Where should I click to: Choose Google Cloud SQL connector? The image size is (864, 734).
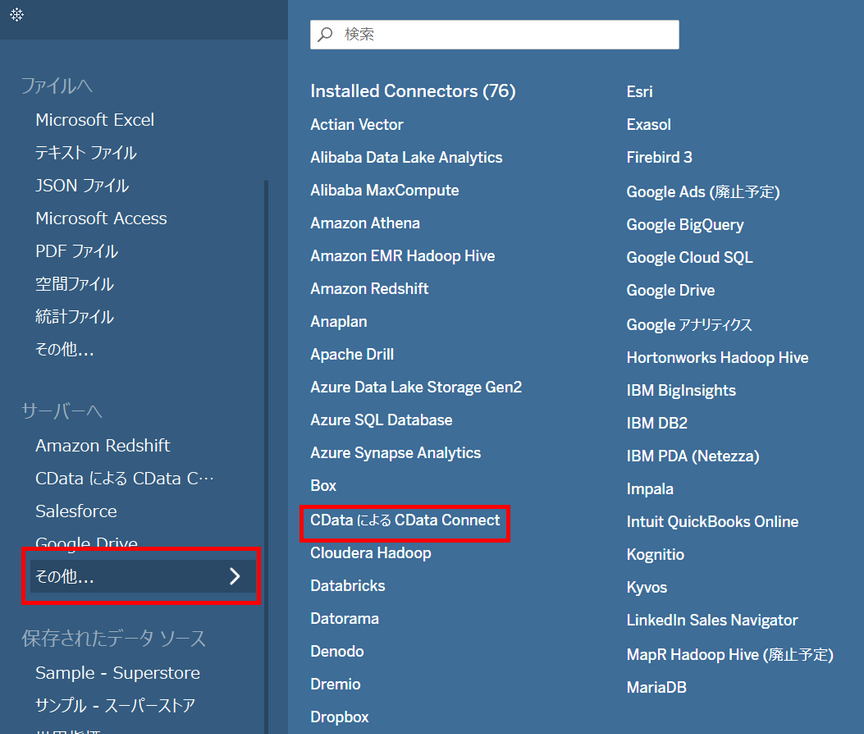point(689,257)
